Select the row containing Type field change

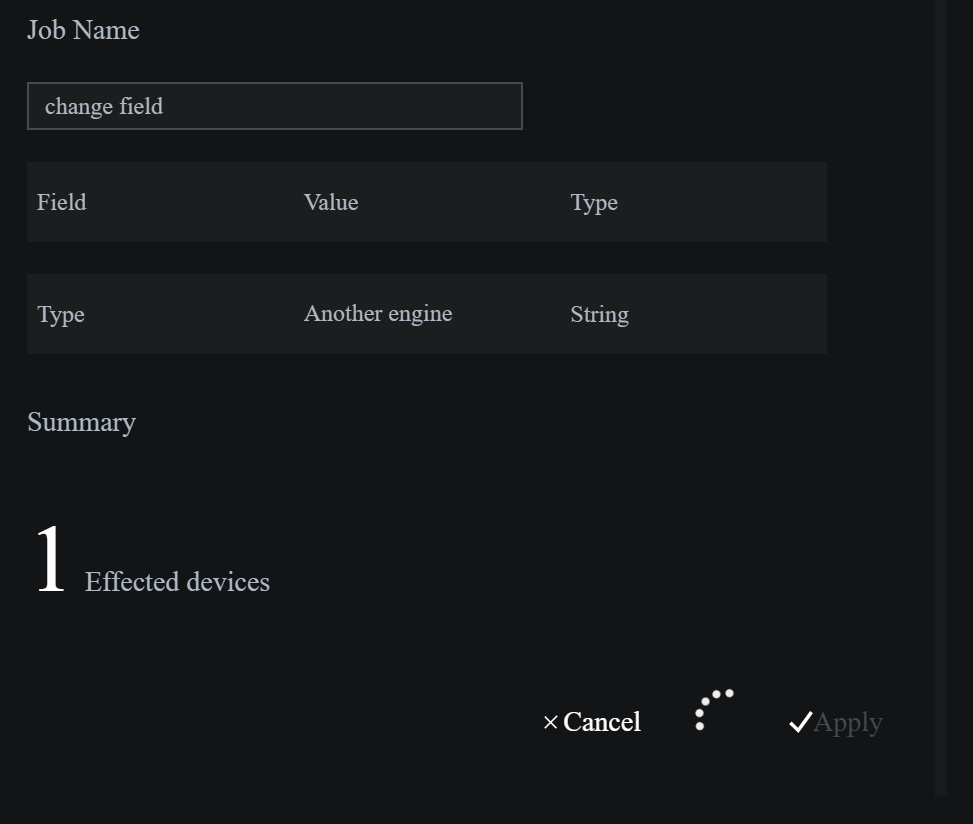pos(427,314)
